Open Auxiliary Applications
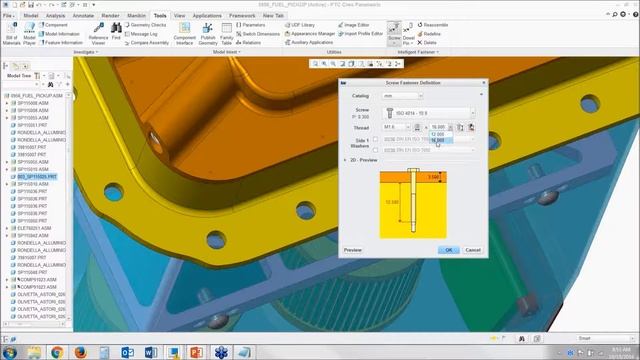Screen dimensions: 640x360 (x=309, y=42)
